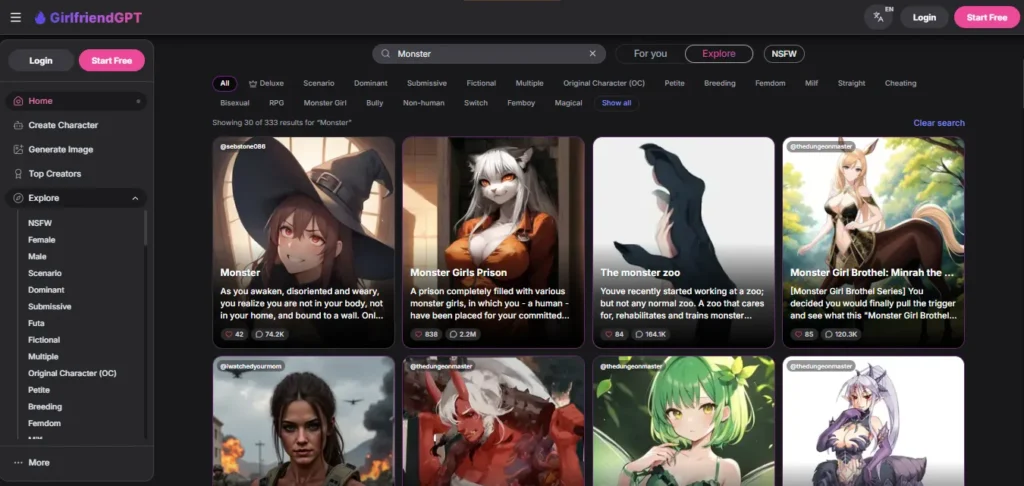This screenshot has height=486, width=1024.
Task: Click The monster zoo chat count icon
Action: pyautogui.click(x=639, y=334)
